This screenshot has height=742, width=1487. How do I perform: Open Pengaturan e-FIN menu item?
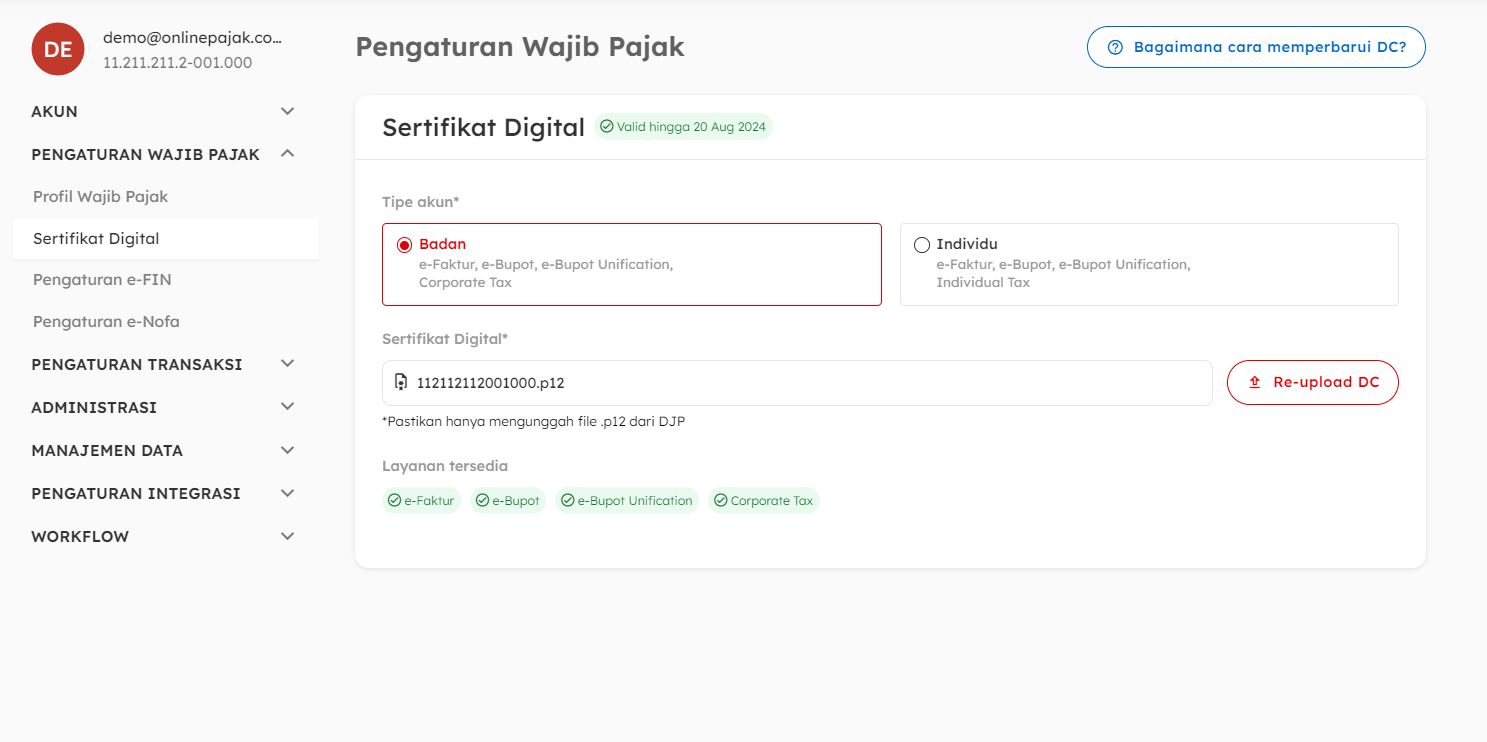(x=102, y=280)
